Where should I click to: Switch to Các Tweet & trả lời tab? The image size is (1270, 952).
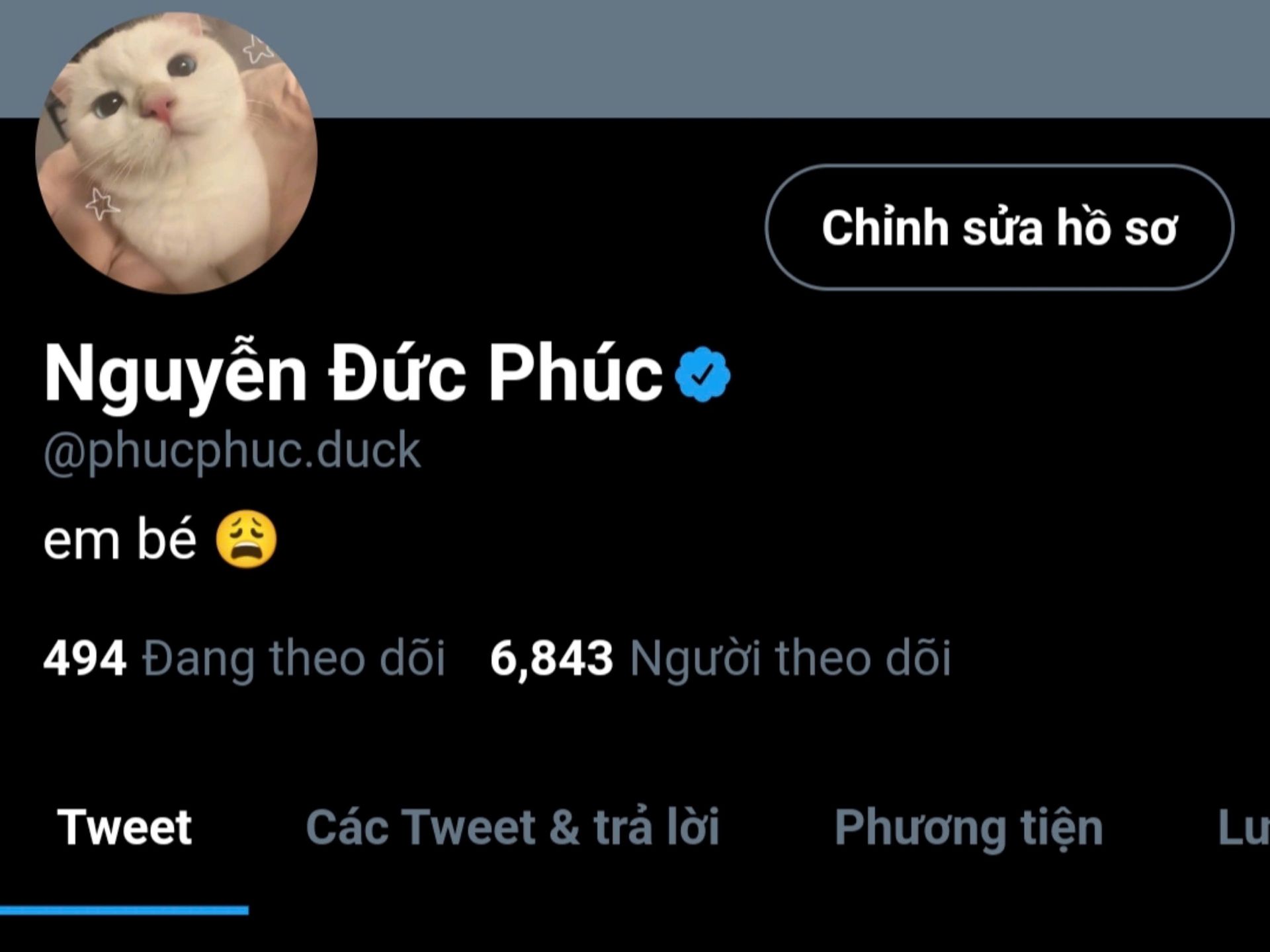click(513, 827)
